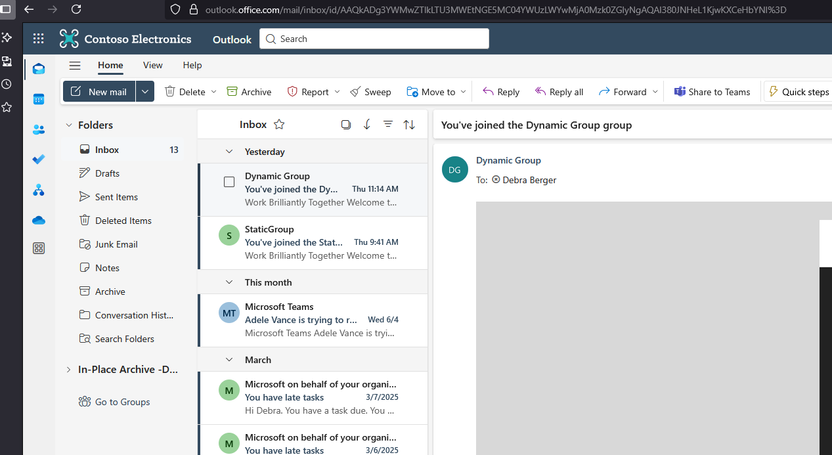Open More apps grid icon

pyautogui.click(x=39, y=248)
